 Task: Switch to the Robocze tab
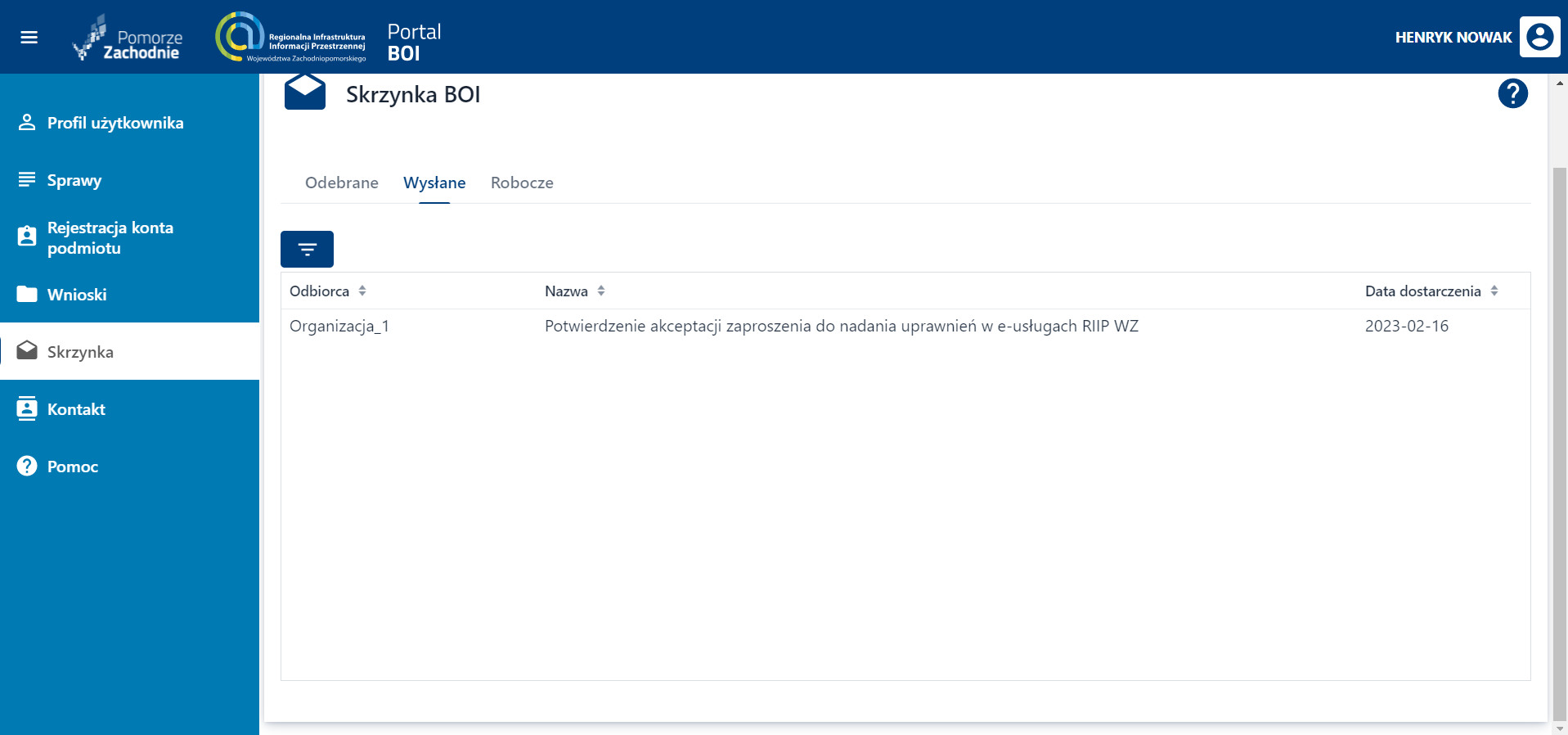pos(522,183)
